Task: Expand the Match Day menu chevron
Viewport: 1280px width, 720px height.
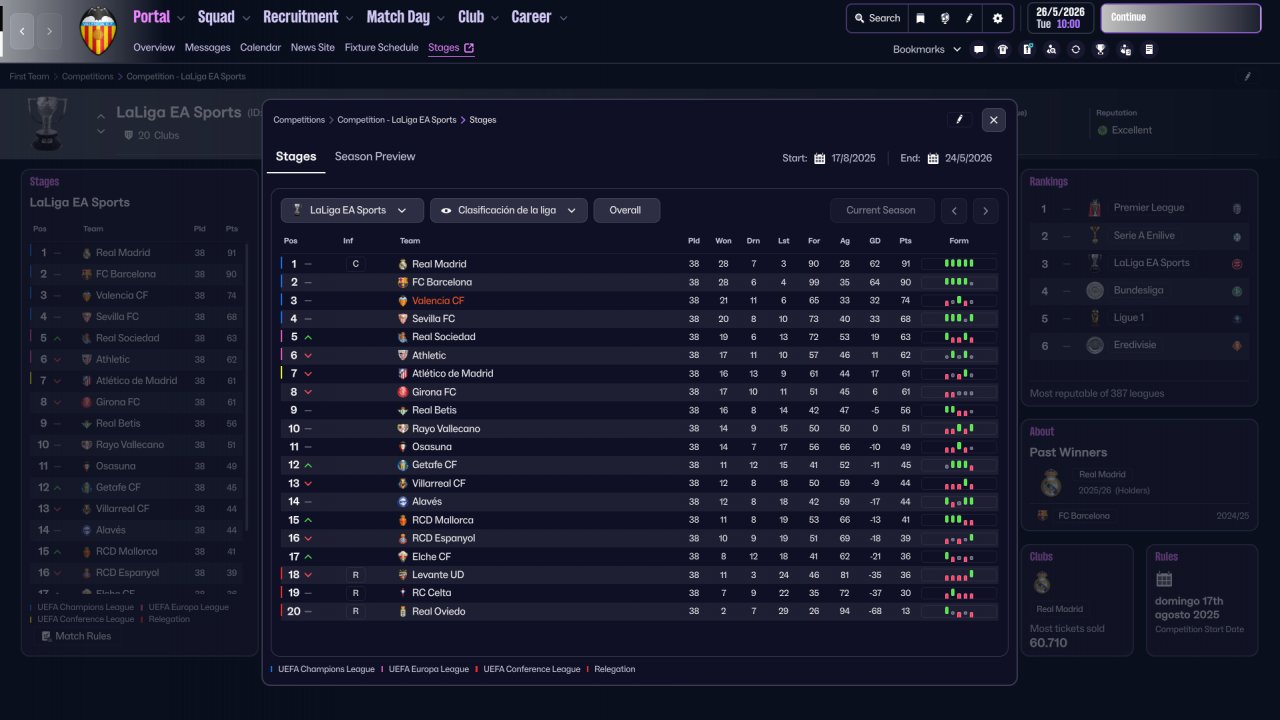Action: pyautogui.click(x=441, y=18)
